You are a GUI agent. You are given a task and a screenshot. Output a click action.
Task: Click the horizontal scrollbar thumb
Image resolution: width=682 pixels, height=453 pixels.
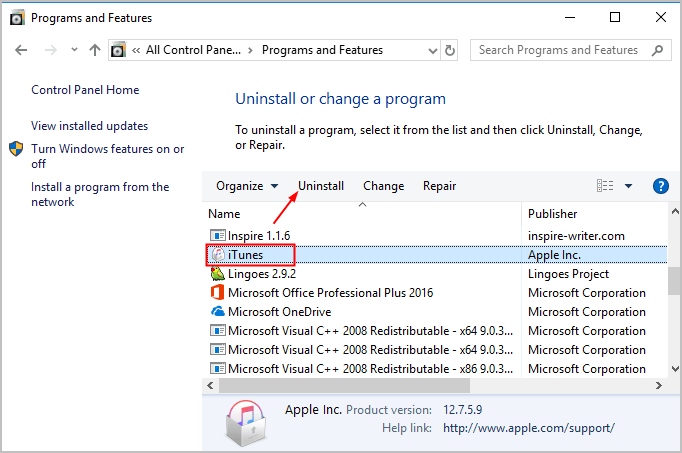pyautogui.click(x=344, y=385)
